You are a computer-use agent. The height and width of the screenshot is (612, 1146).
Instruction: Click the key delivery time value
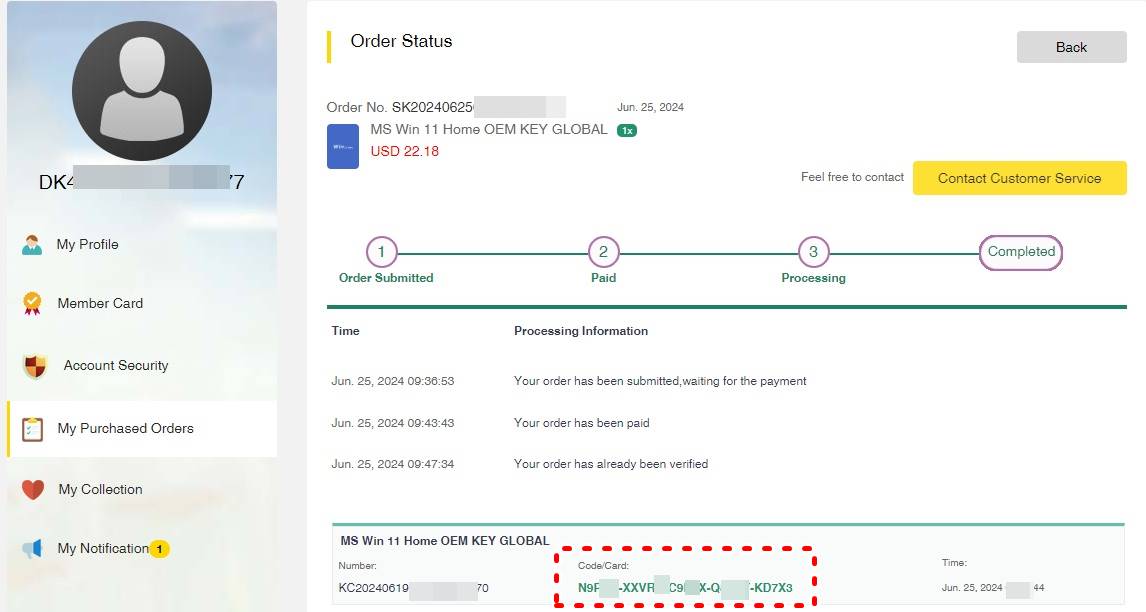point(993,588)
